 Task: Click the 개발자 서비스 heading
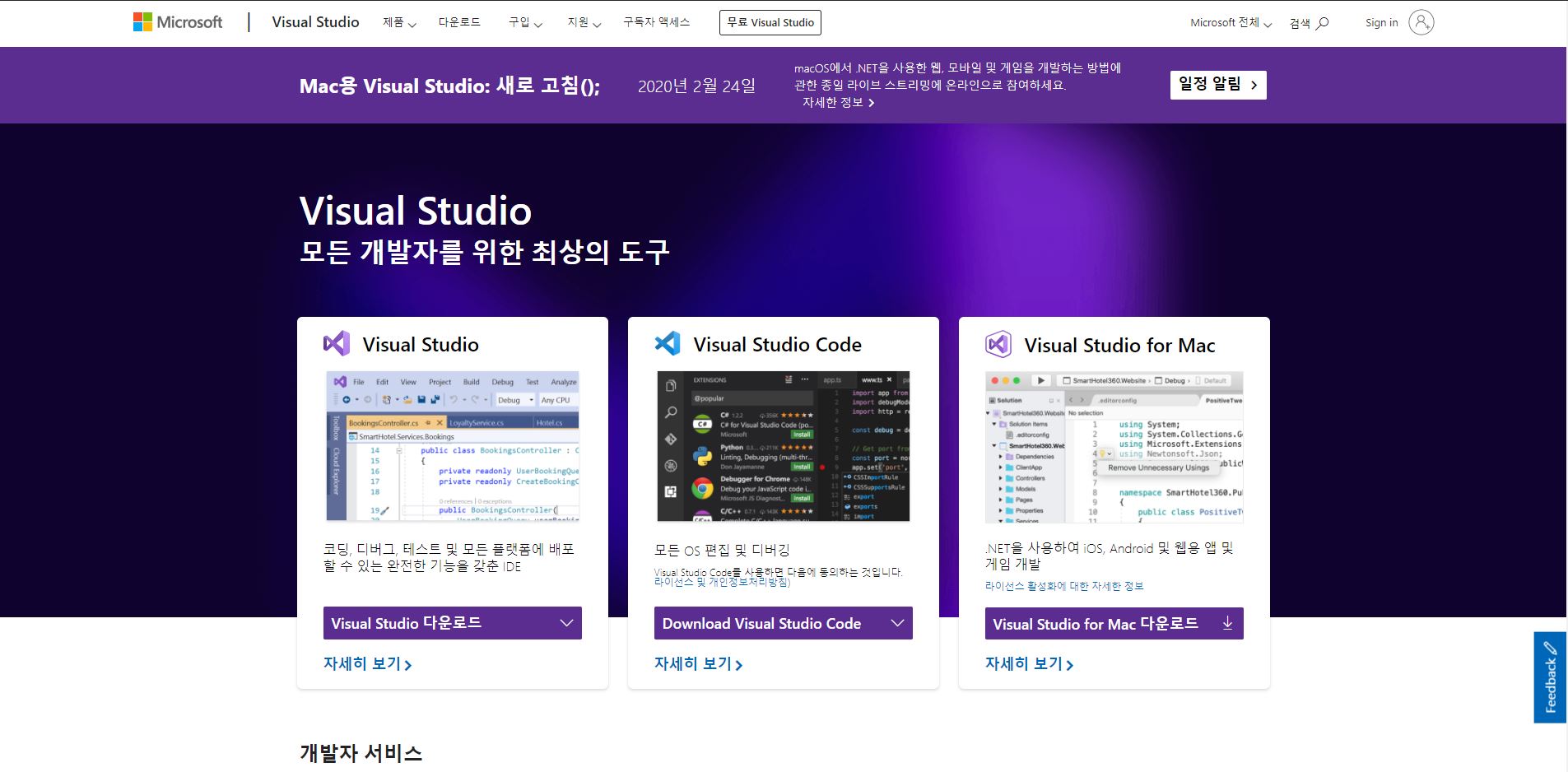(361, 752)
